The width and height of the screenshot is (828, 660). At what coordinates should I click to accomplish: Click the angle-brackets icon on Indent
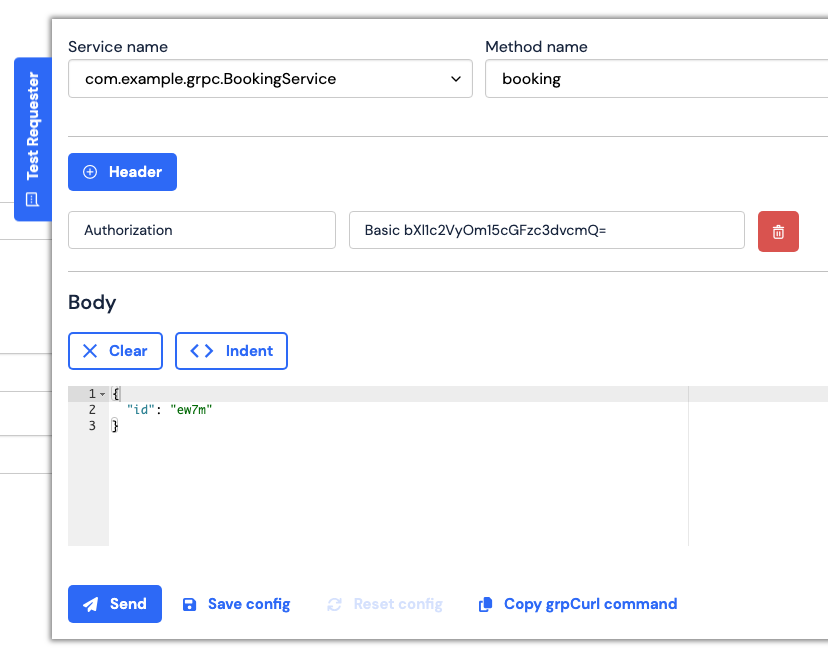tap(203, 350)
